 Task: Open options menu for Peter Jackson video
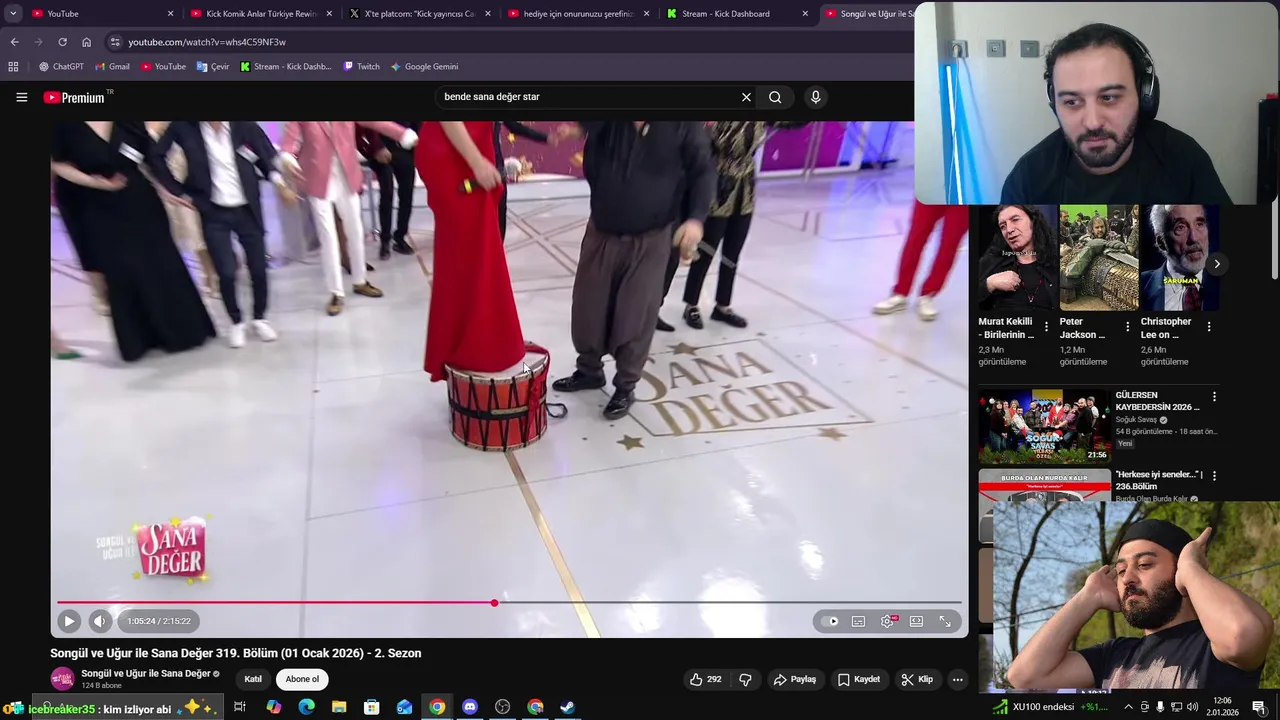pos(1128,326)
